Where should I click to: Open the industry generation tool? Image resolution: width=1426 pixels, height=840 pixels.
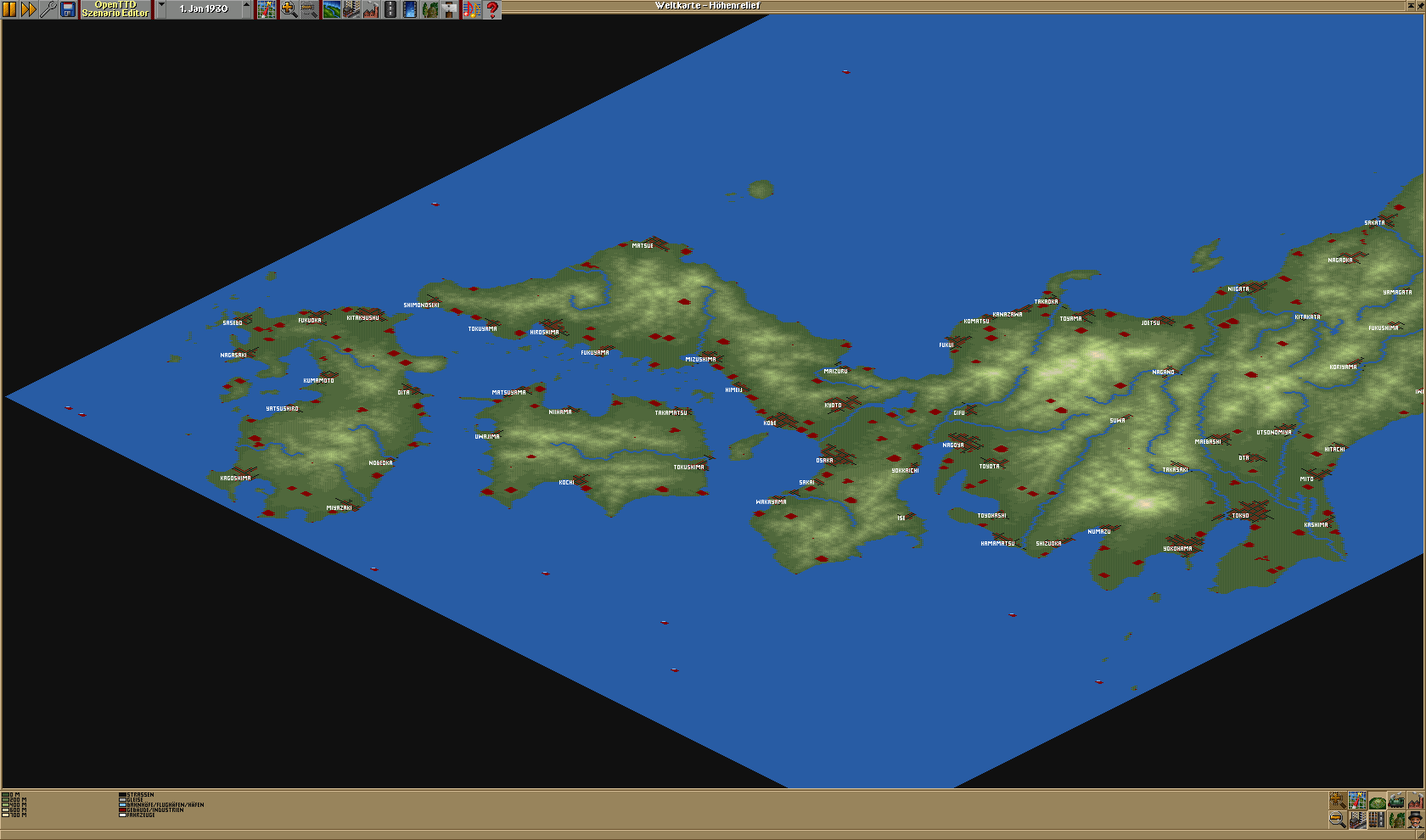371,9
